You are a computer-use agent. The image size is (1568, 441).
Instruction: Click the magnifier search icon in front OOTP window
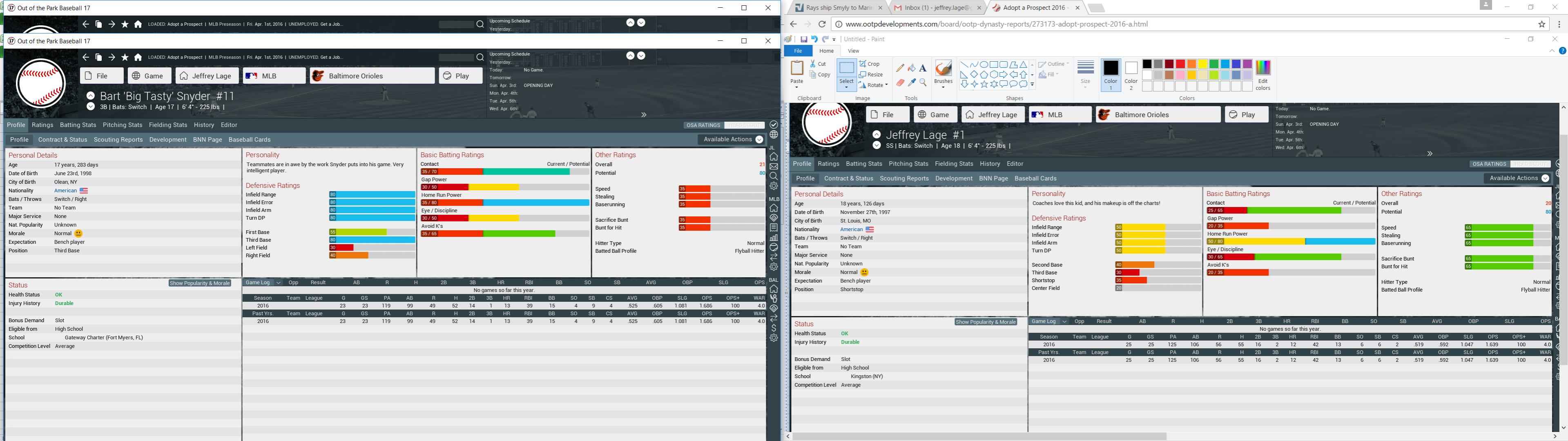tap(480, 57)
